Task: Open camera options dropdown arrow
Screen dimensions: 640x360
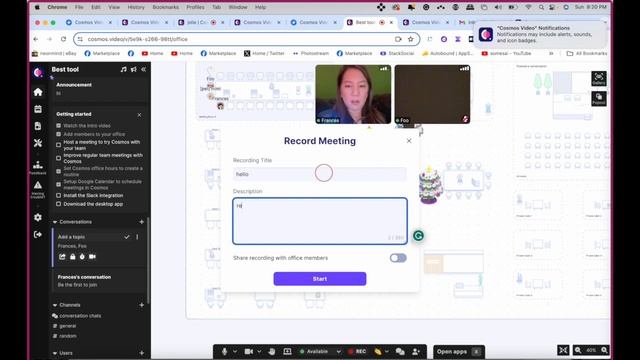Action: click(x=259, y=351)
